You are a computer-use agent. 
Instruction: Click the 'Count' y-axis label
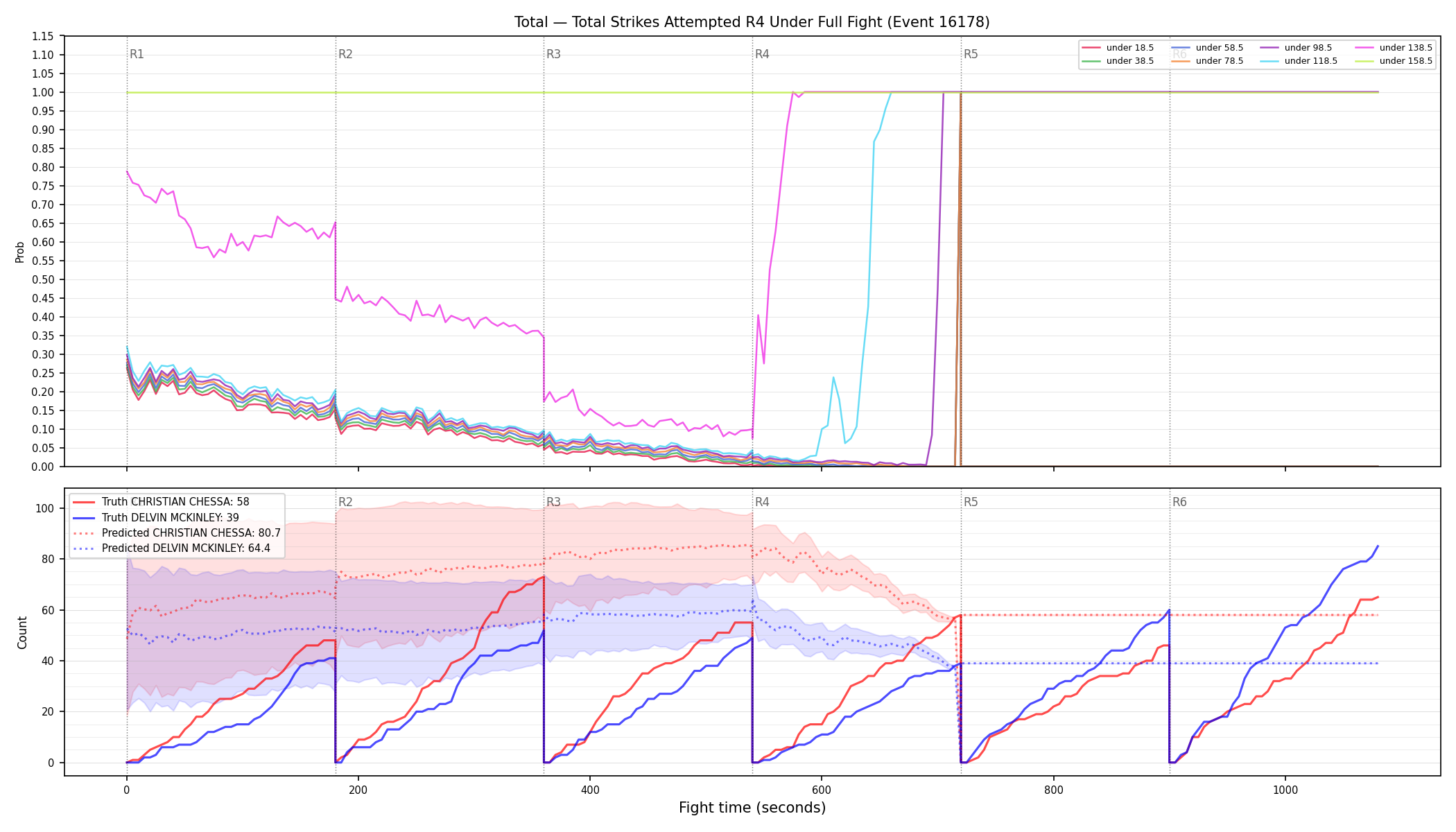pyautogui.click(x=22, y=632)
